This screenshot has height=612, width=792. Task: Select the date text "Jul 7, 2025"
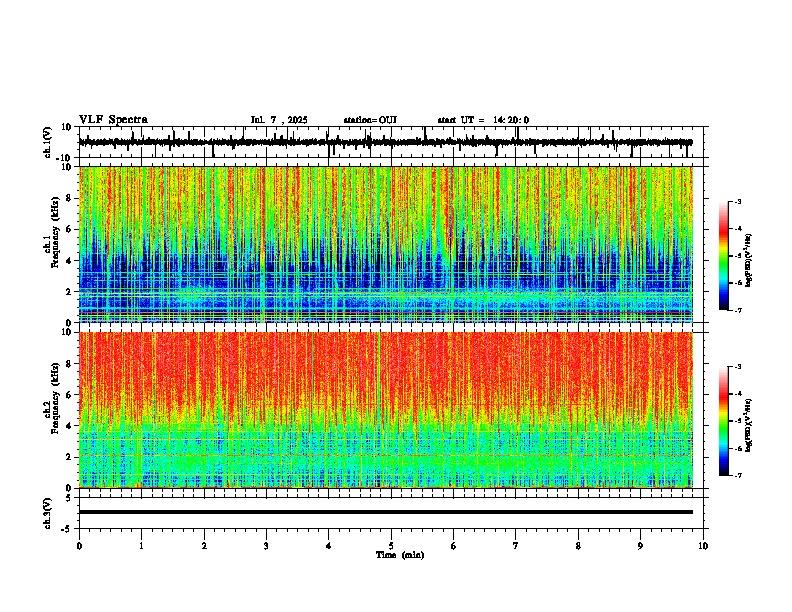click(279, 120)
